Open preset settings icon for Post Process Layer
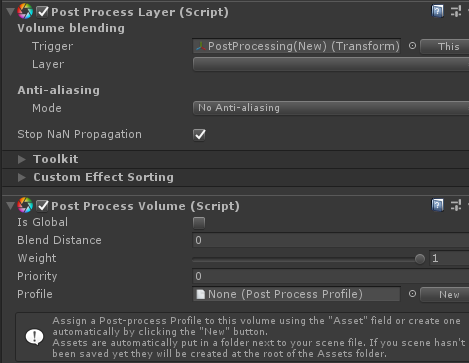This screenshot has height=363, width=469. click(x=456, y=11)
